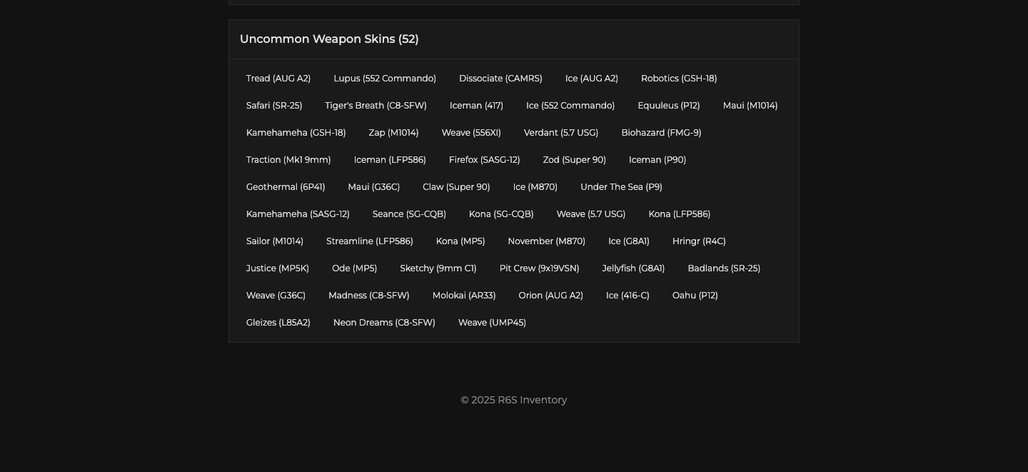Select Weave (G36C) skin

coord(275,296)
